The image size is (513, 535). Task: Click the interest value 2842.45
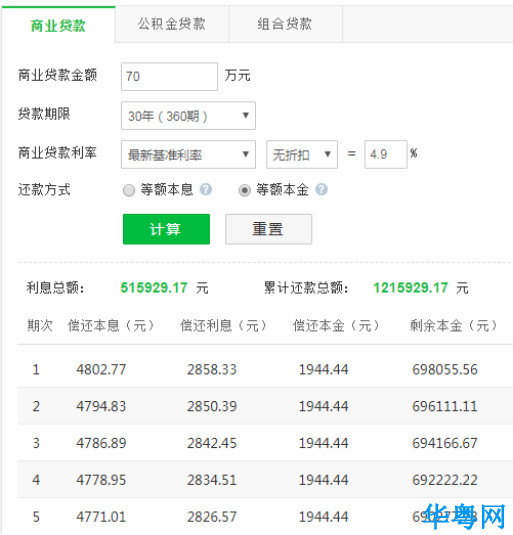click(x=212, y=443)
